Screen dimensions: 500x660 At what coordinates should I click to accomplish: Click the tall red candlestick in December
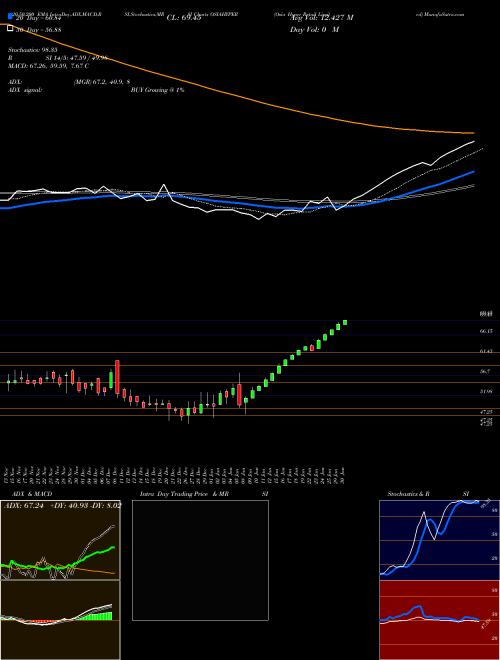[x=117, y=377]
